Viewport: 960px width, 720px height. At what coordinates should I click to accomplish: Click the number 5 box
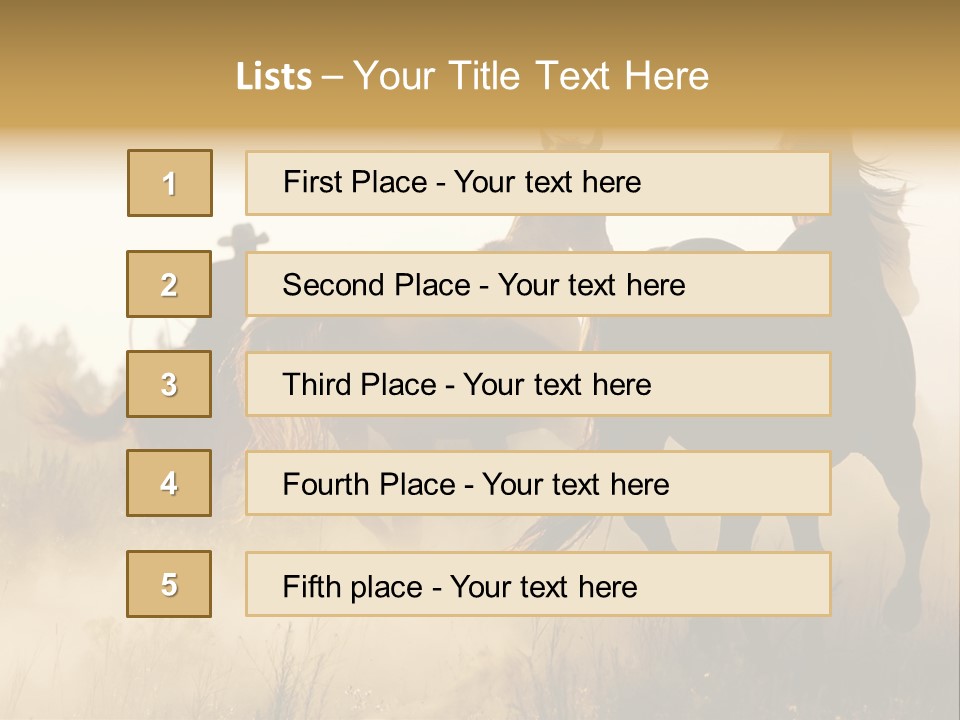(x=169, y=584)
